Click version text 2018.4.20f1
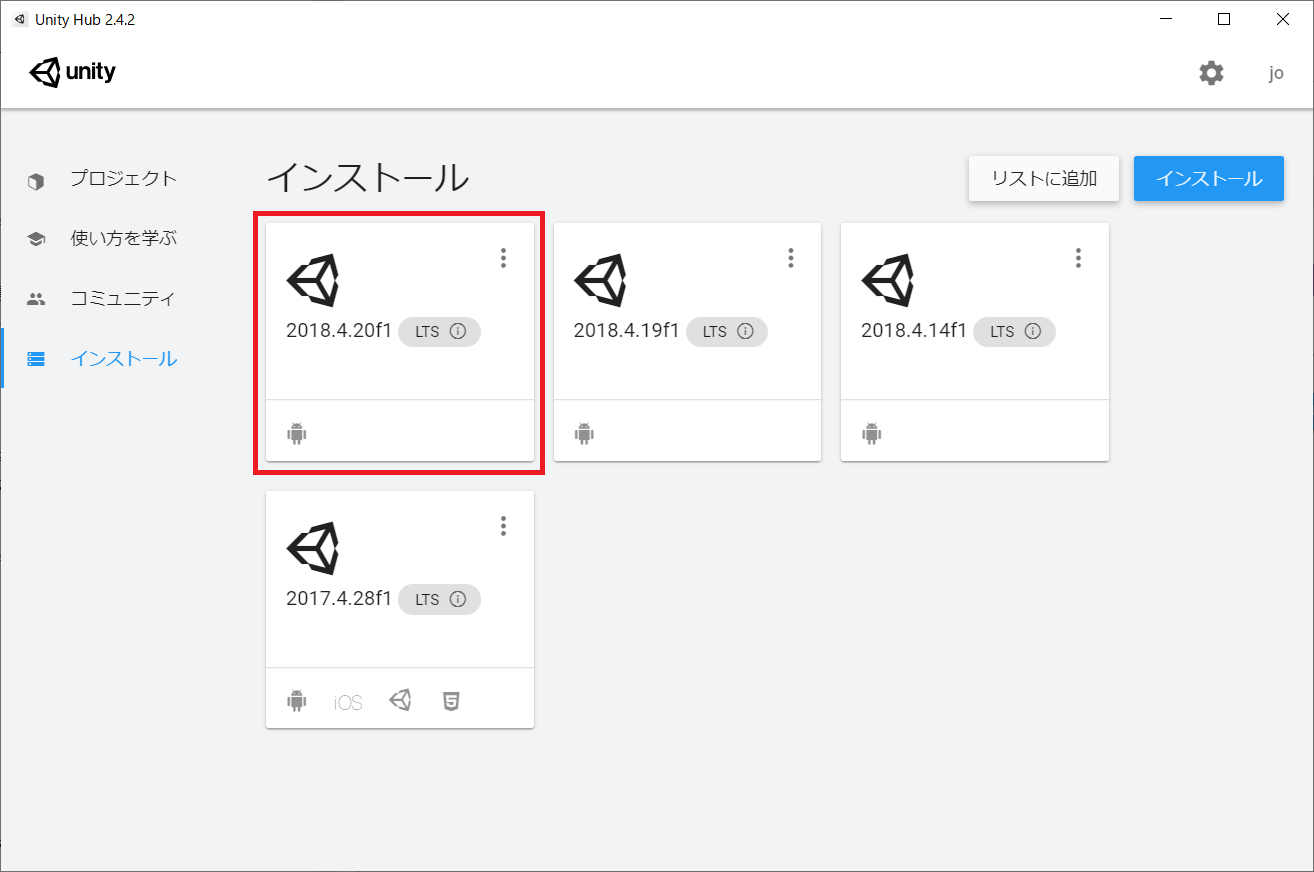1314x872 pixels. click(x=339, y=331)
